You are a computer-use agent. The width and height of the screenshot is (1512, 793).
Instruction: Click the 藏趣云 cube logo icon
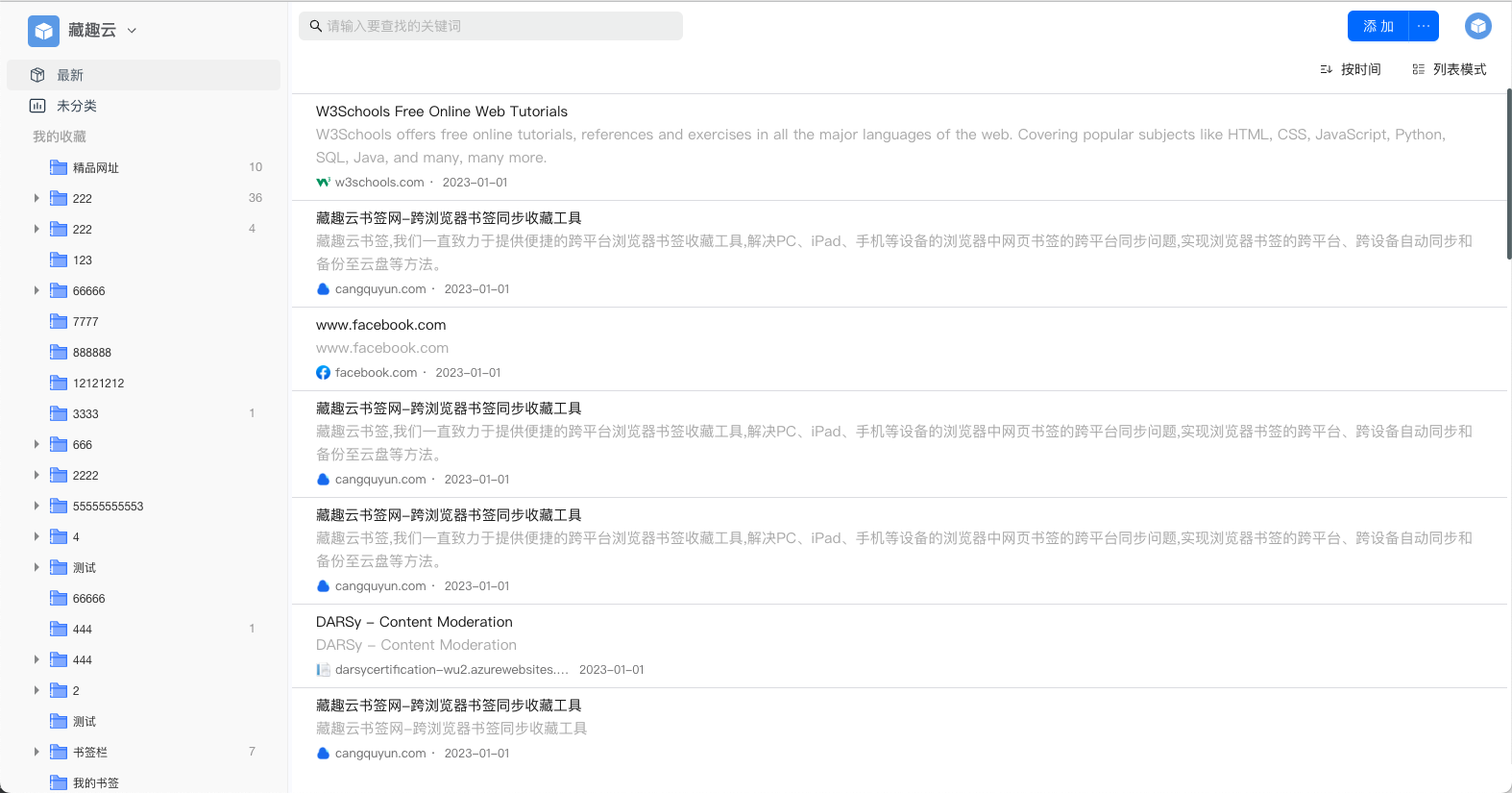[43, 31]
